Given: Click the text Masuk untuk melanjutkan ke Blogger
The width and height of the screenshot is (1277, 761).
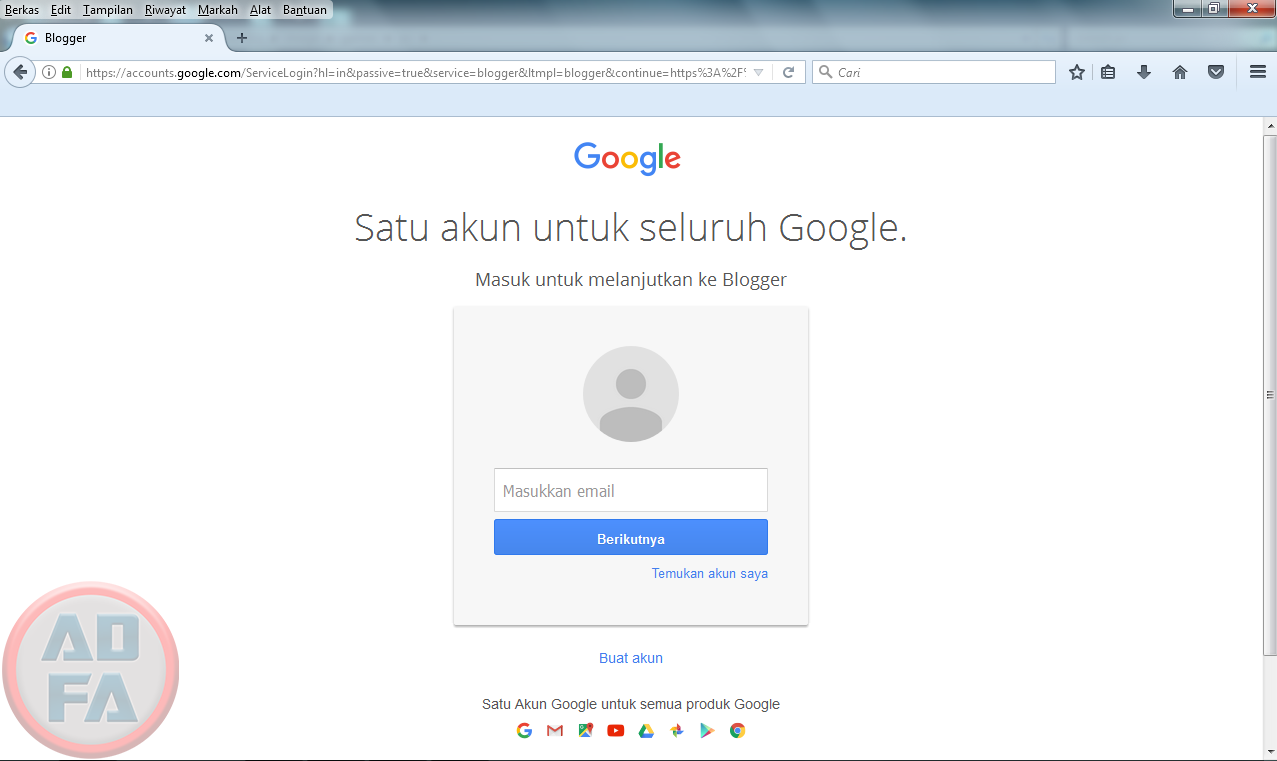Looking at the screenshot, I should point(631,280).
